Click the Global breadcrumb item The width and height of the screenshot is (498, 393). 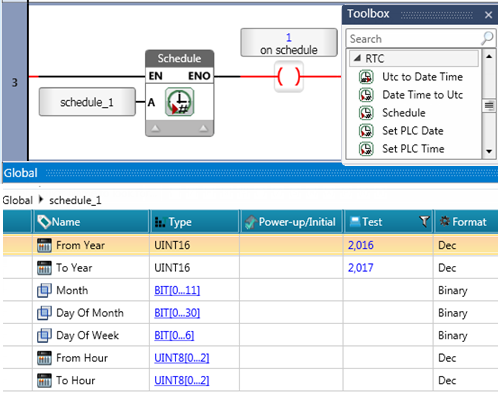pos(17,200)
